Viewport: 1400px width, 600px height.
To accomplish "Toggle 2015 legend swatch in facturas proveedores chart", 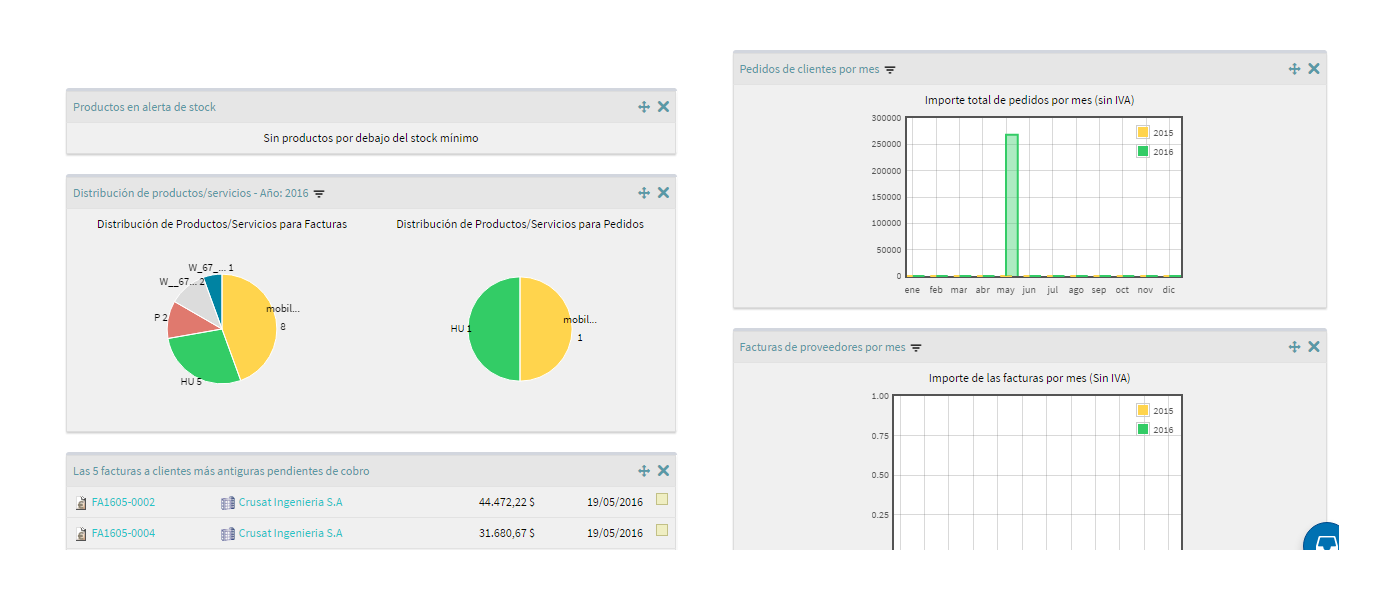I will pos(1143,410).
